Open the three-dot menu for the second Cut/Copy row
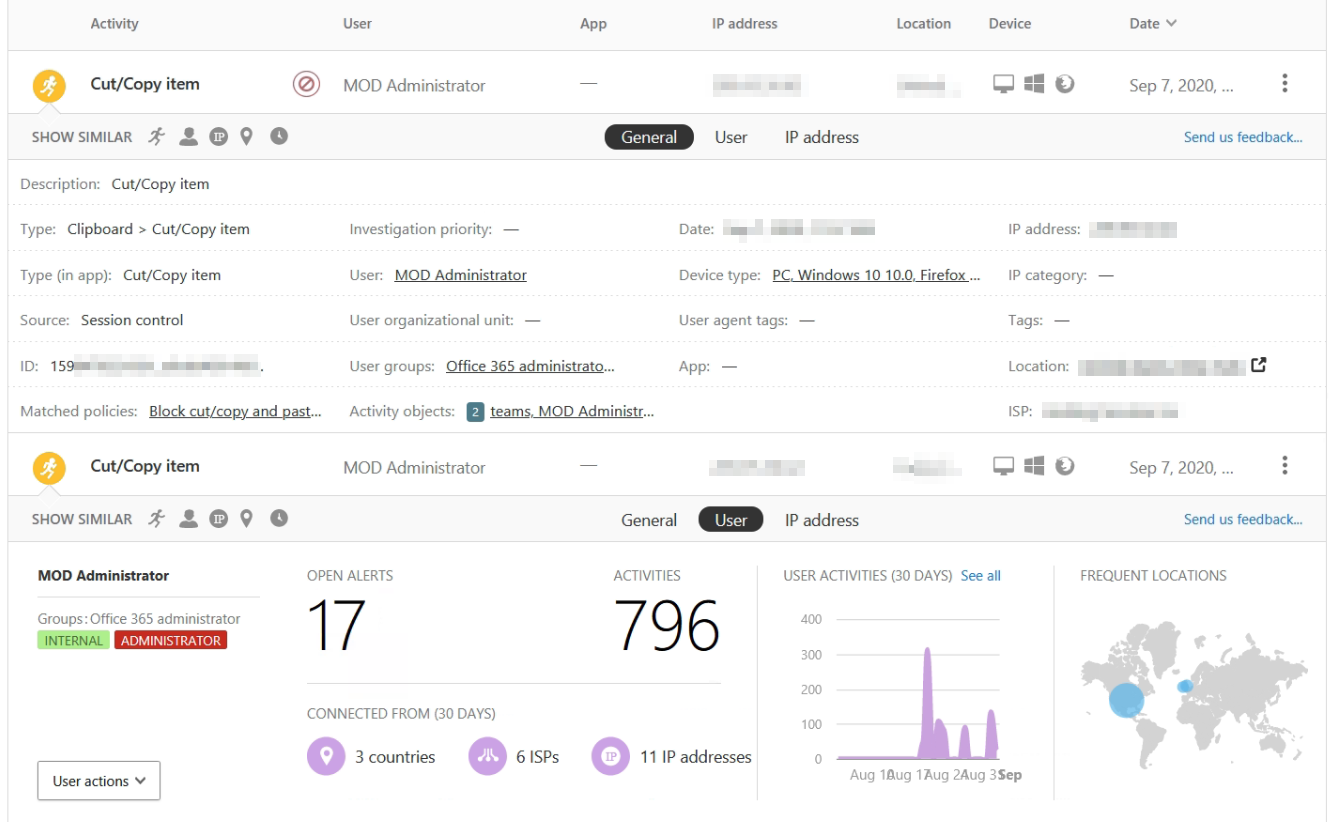 point(1285,466)
